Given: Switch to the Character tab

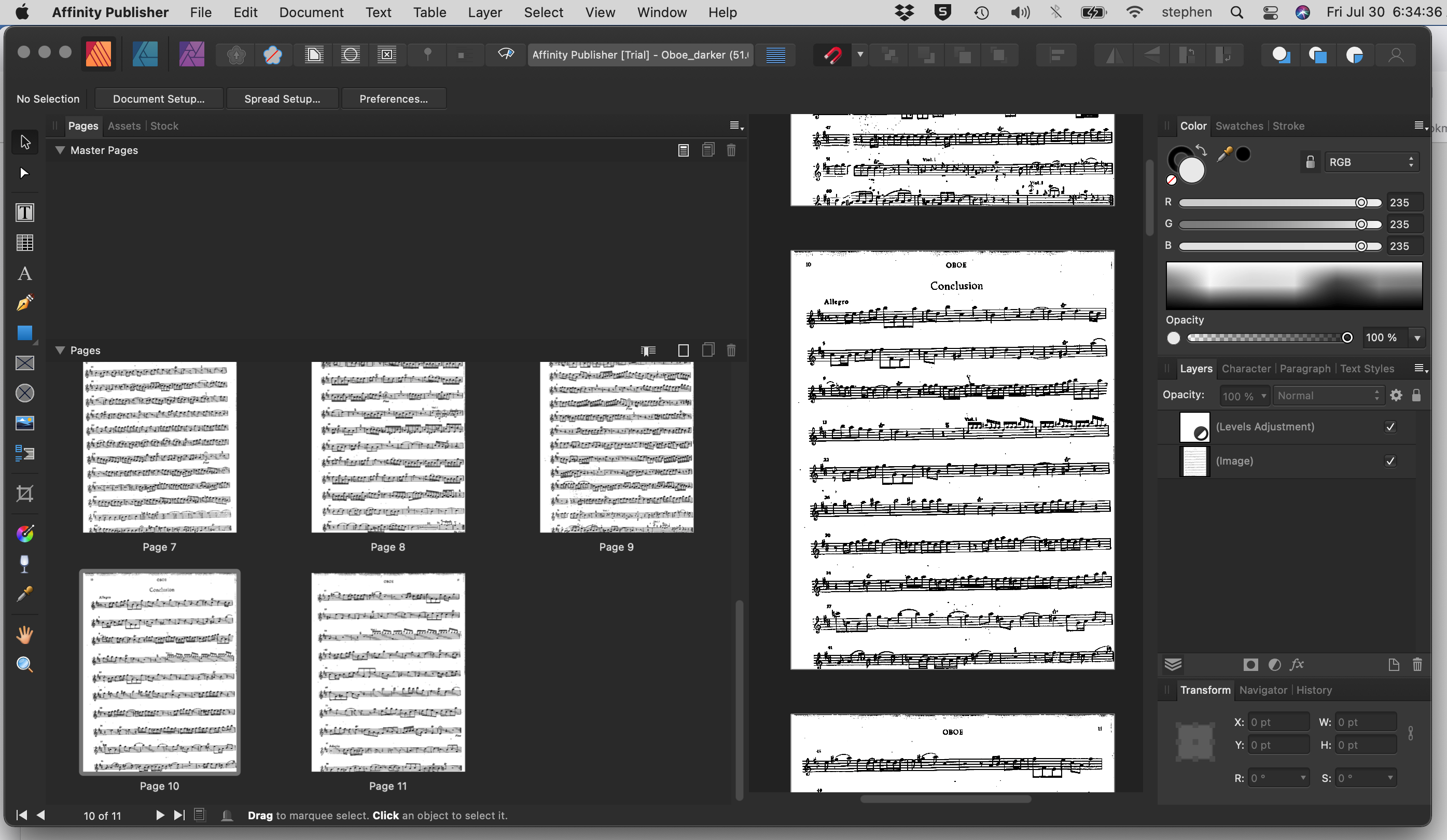Looking at the screenshot, I should (x=1245, y=369).
